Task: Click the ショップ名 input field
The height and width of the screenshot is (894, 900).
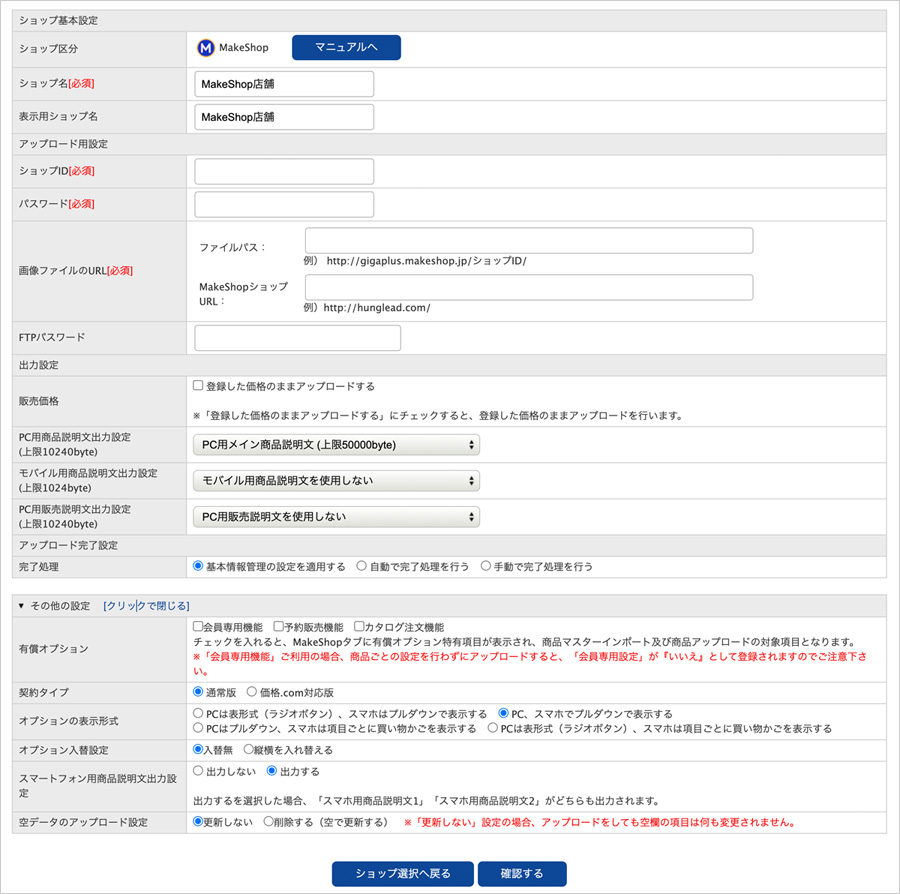Action: (284, 84)
